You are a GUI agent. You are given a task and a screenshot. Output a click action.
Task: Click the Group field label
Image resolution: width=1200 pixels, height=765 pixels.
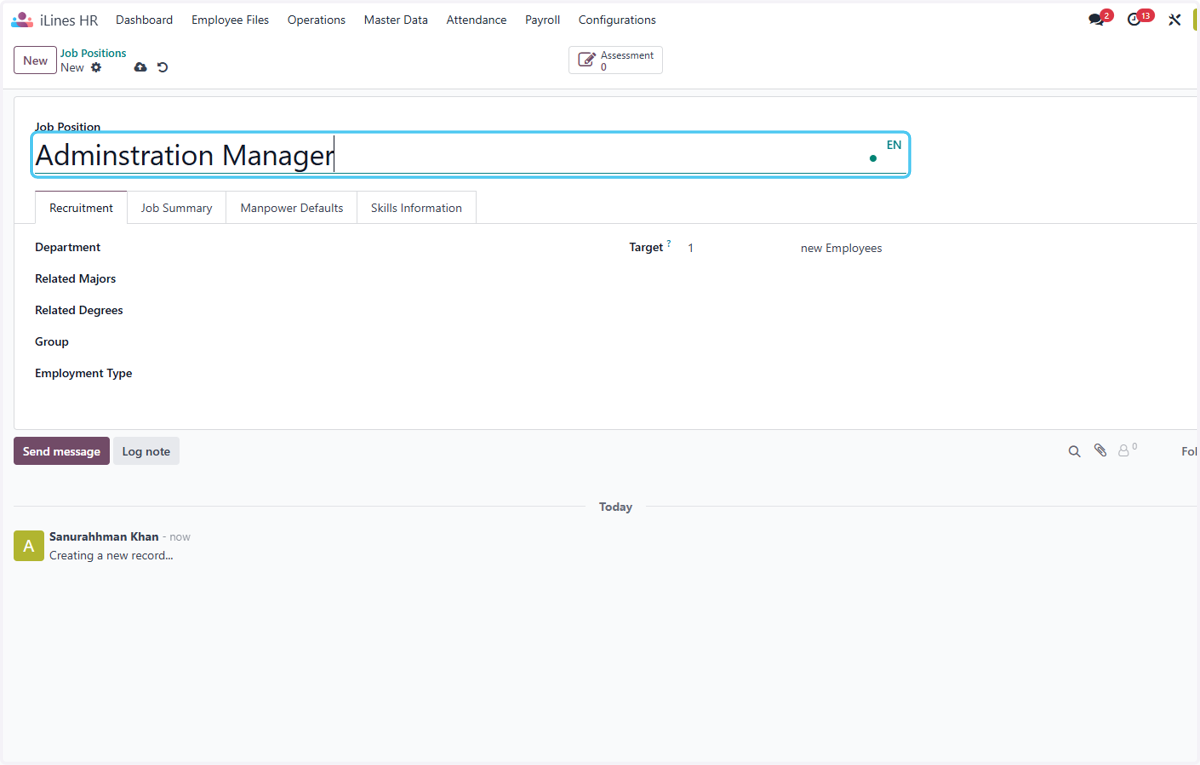pyautogui.click(x=52, y=342)
